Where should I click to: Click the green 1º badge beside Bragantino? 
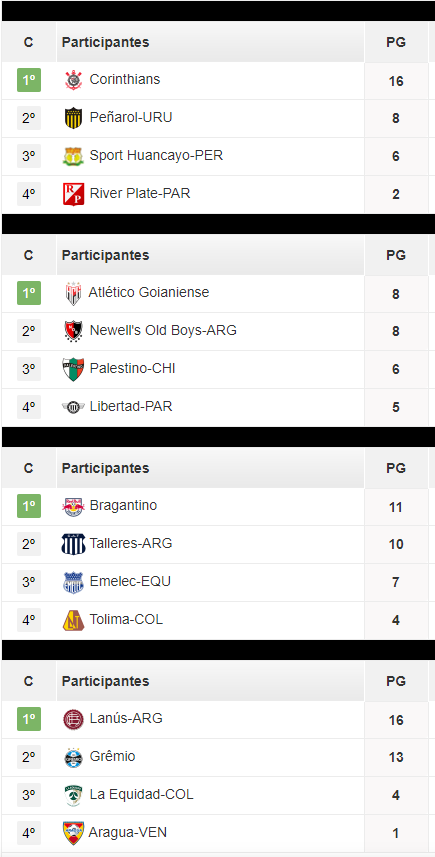28,506
